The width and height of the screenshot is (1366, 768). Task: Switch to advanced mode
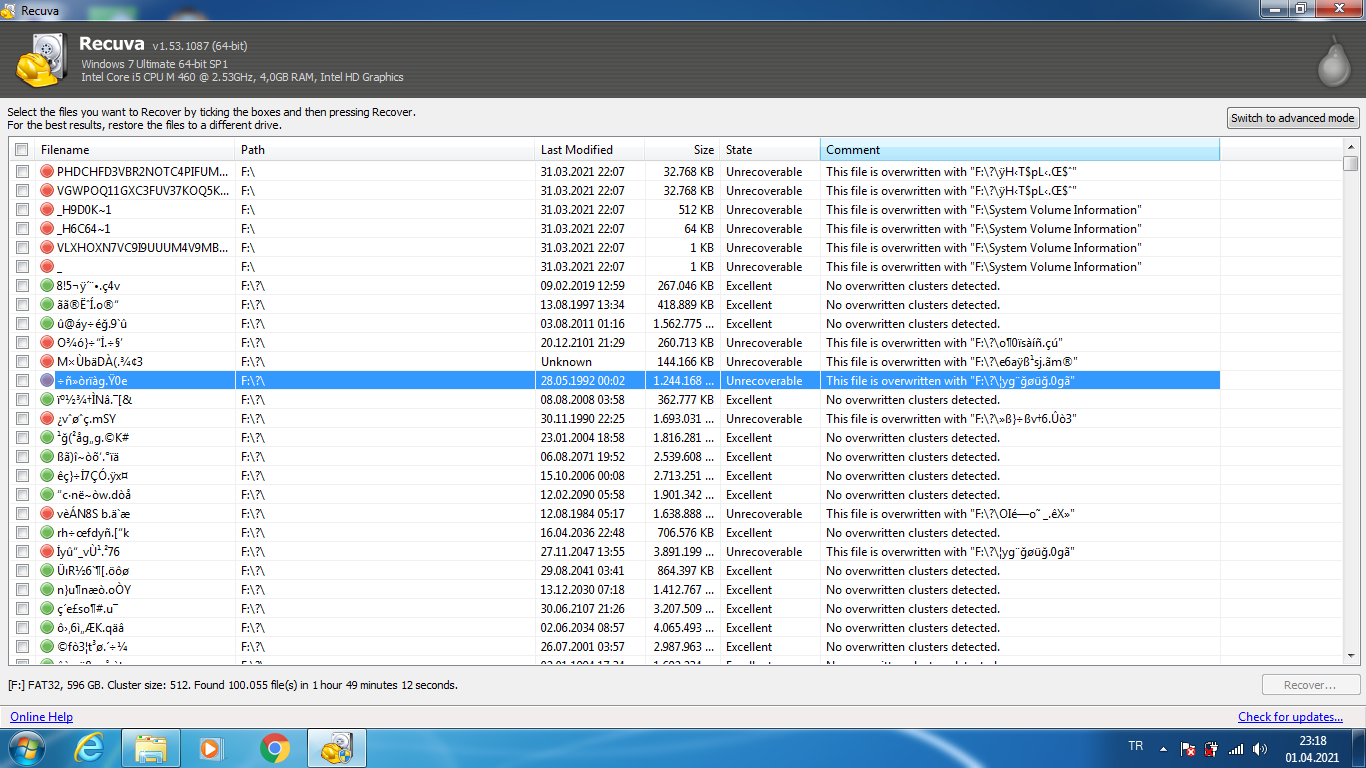1293,118
